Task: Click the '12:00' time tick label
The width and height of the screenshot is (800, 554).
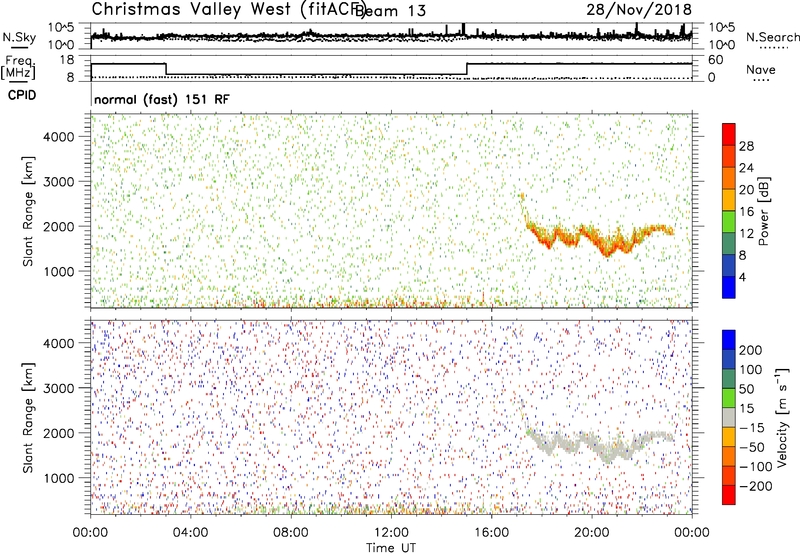Action: pyautogui.click(x=391, y=533)
